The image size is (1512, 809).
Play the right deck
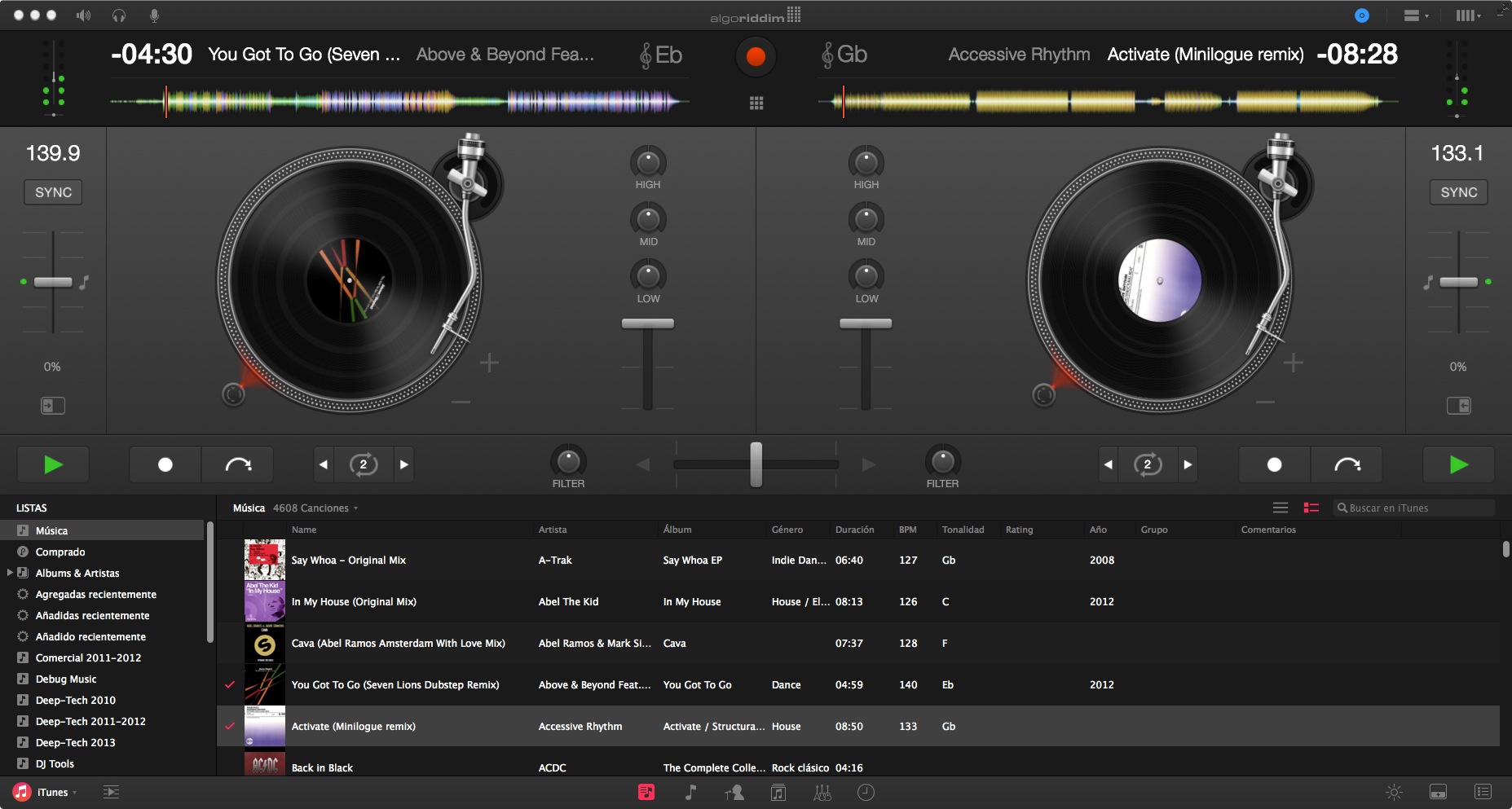pyautogui.click(x=1459, y=464)
